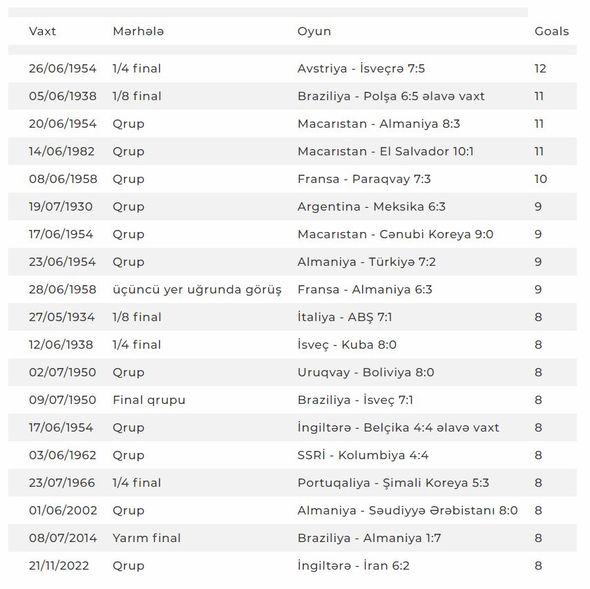Click the Mərhələ column header
The width and height of the screenshot is (590, 589).
click(138, 31)
